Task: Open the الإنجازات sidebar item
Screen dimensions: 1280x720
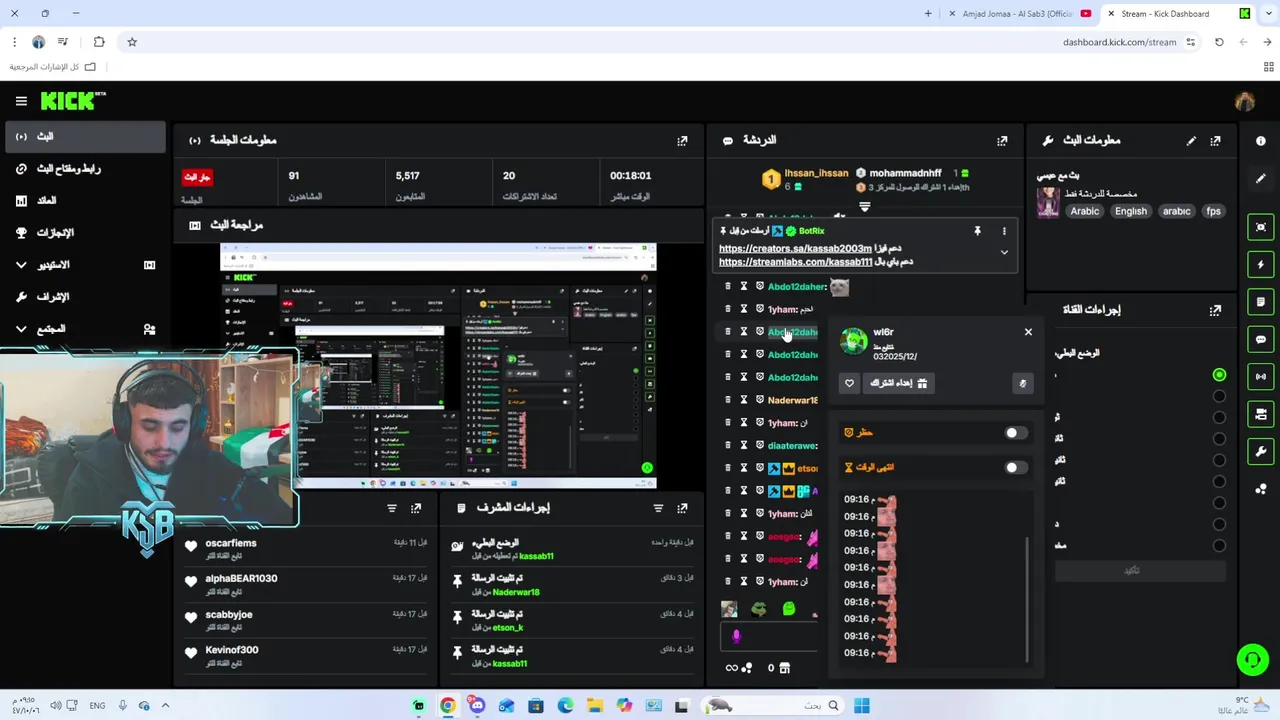Action: tap(84, 232)
